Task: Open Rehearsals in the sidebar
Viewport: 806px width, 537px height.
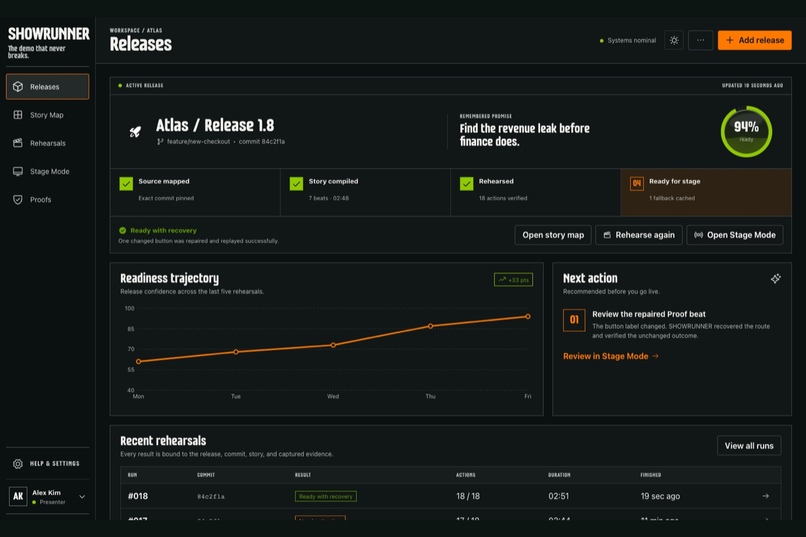Action: point(47,143)
